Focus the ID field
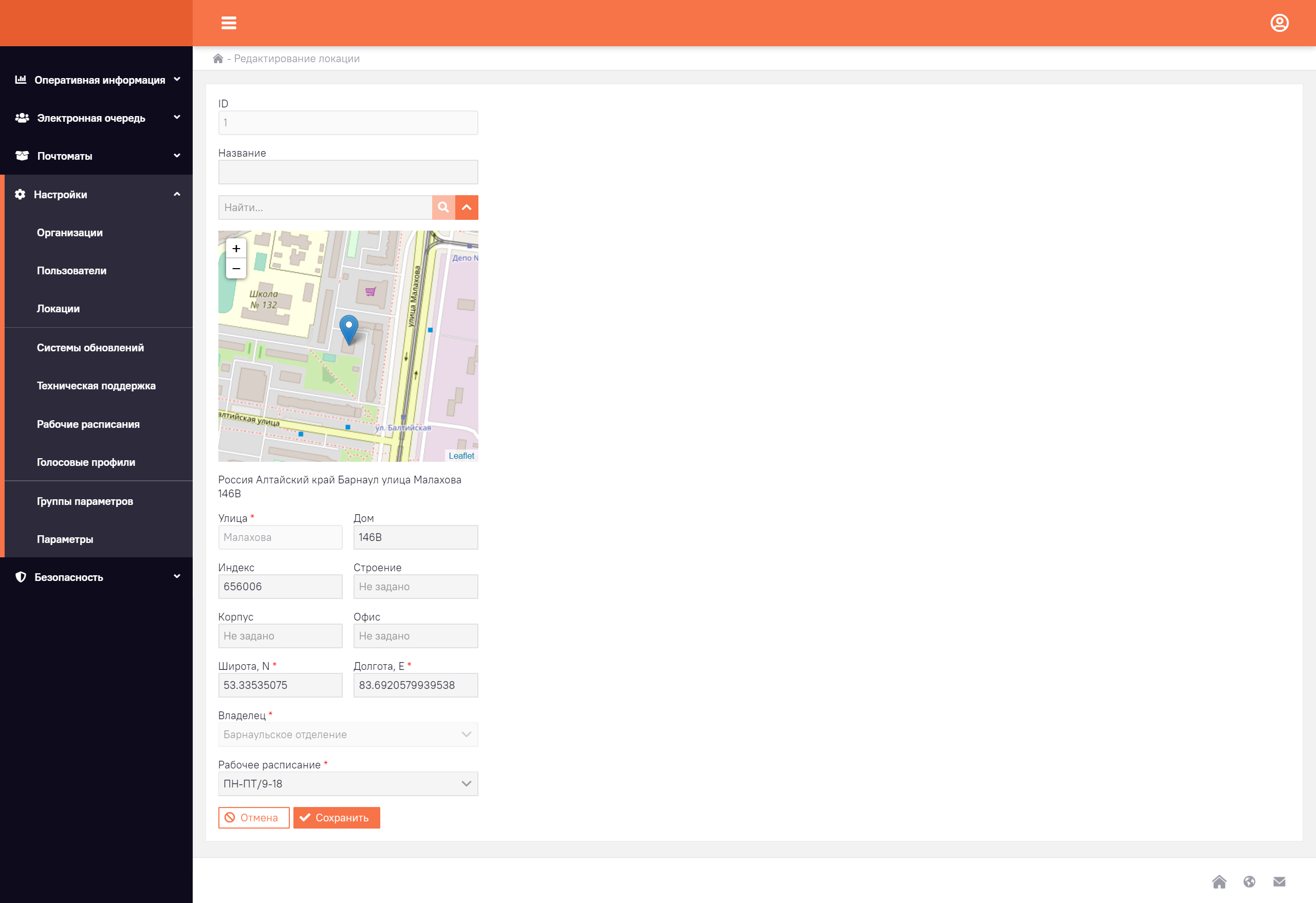Viewport: 1316px width, 903px height. click(x=348, y=122)
